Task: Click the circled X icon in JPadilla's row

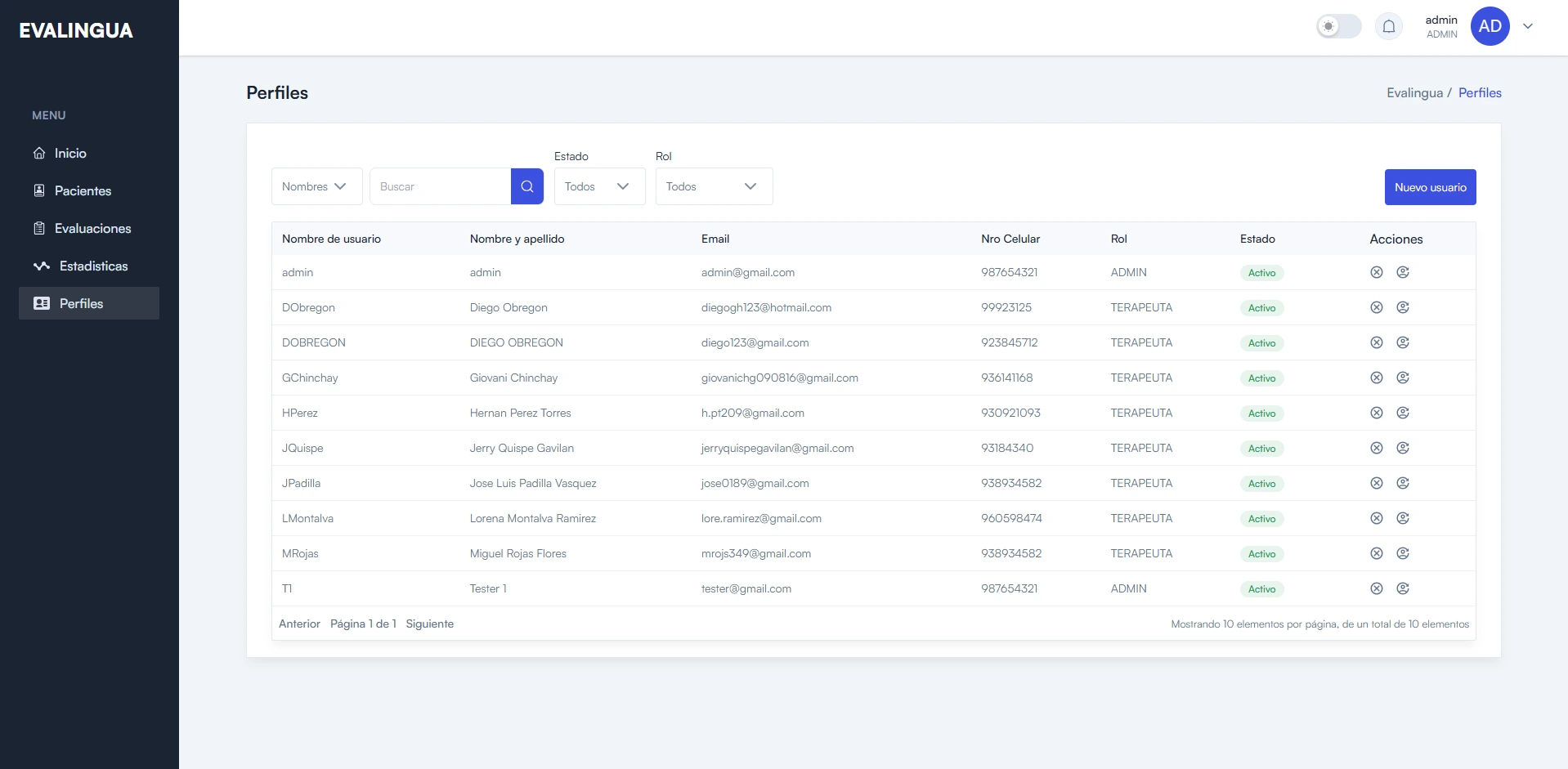Action: pyautogui.click(x=1377, y=483)
